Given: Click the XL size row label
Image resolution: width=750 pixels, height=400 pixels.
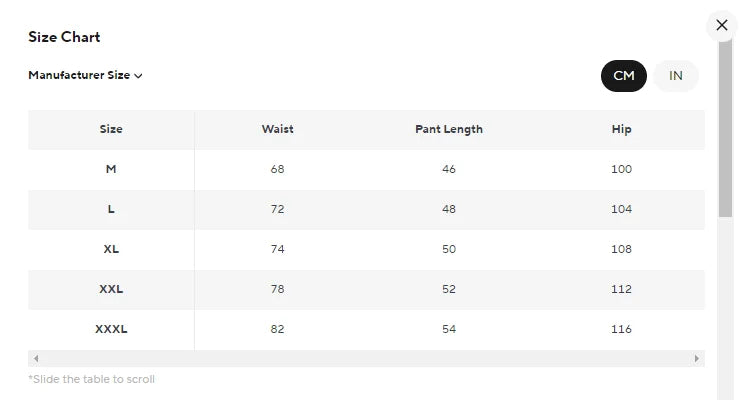Looking at the screenshot, I should (111, 249).
